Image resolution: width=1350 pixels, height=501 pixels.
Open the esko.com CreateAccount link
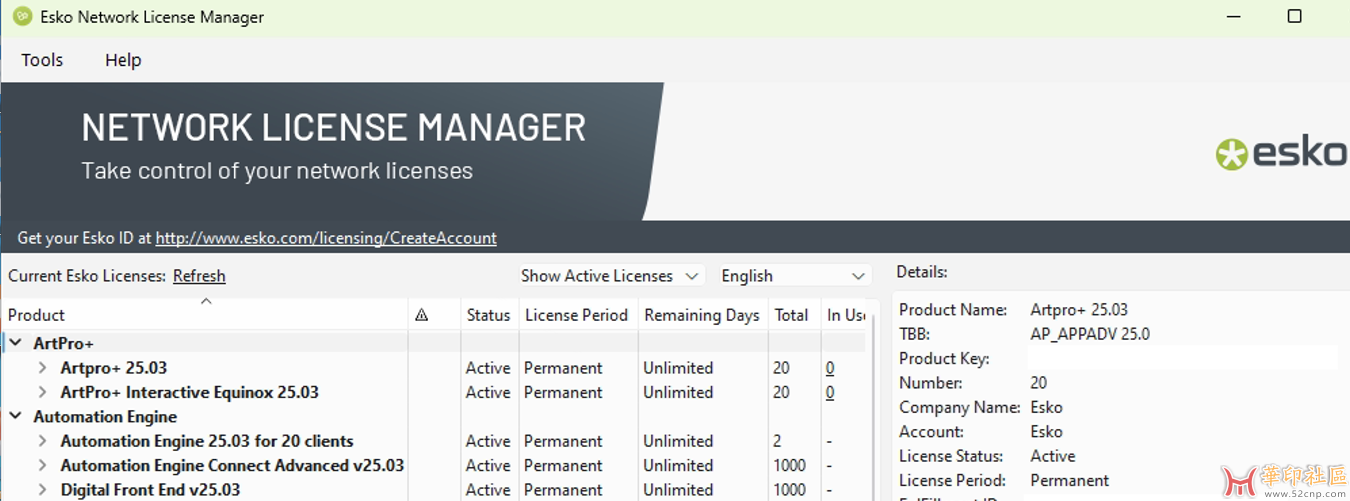(326, 238)
